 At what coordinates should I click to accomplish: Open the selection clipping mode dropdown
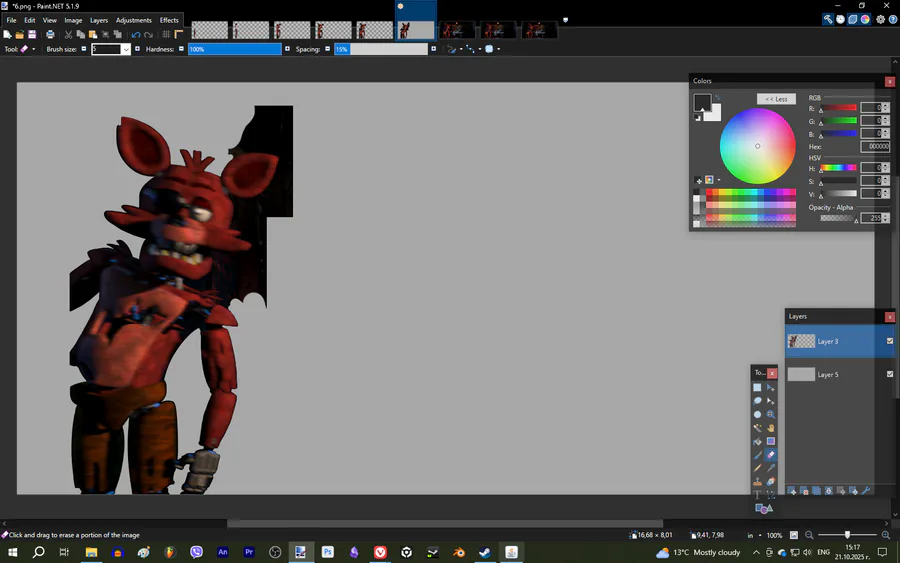498,49
